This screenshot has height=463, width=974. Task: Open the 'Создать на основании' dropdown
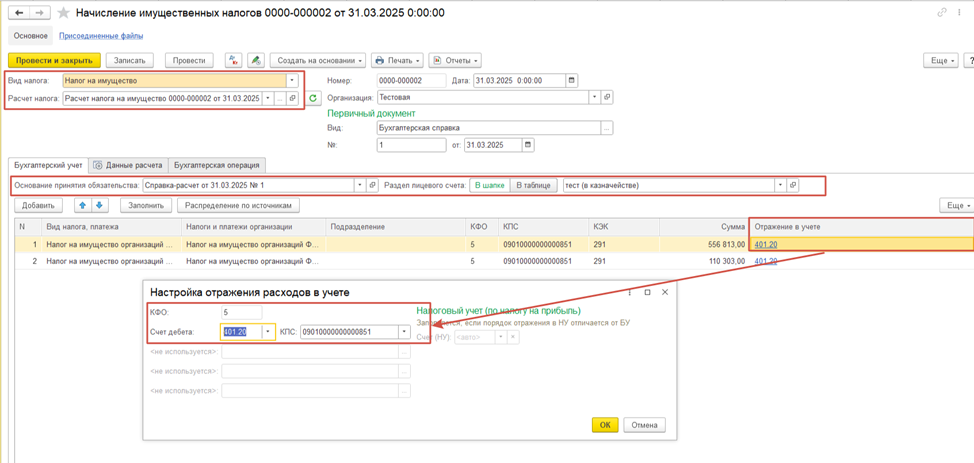tap(318, 60)
